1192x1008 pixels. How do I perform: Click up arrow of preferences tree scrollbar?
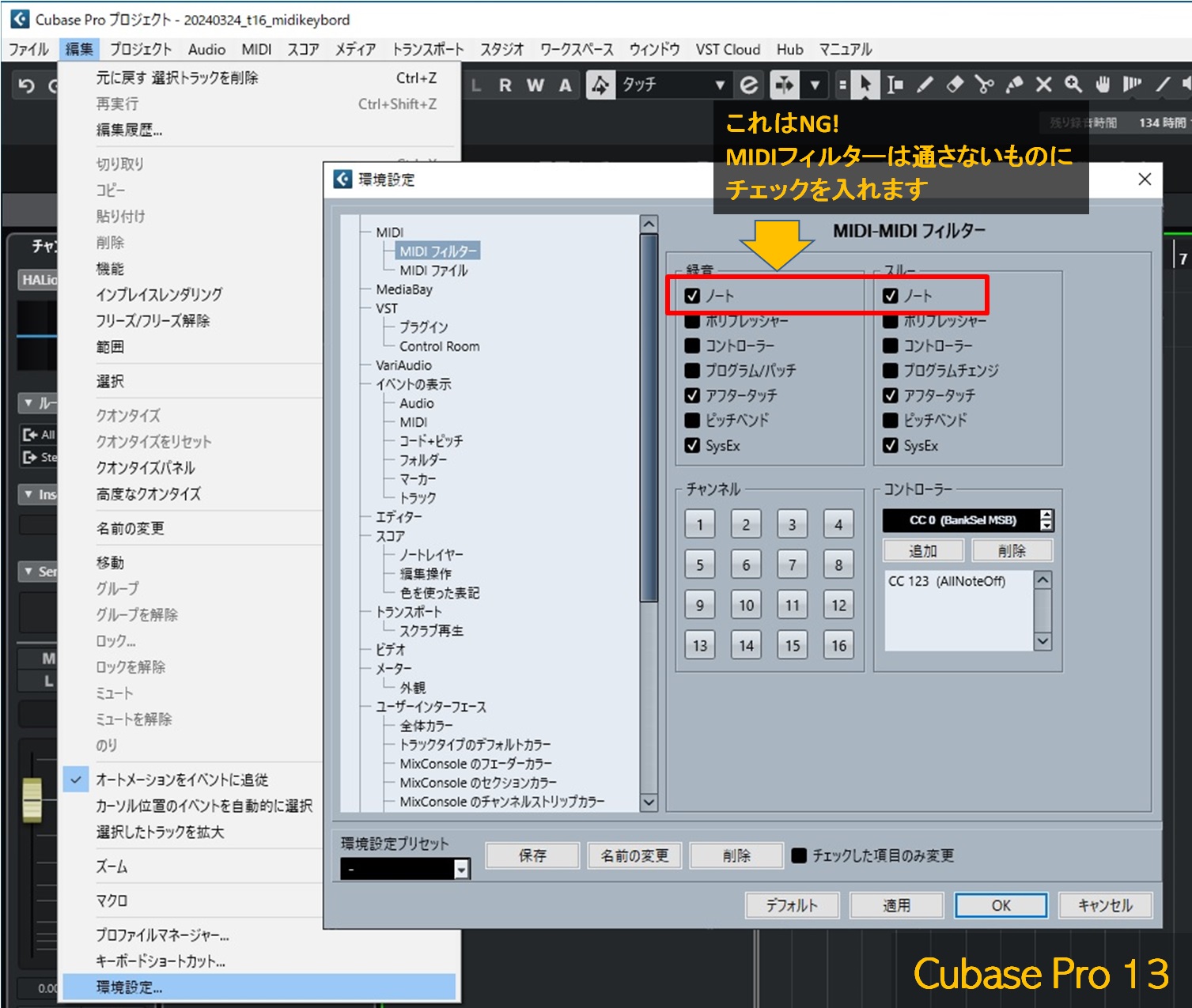(x=649, y=225)
